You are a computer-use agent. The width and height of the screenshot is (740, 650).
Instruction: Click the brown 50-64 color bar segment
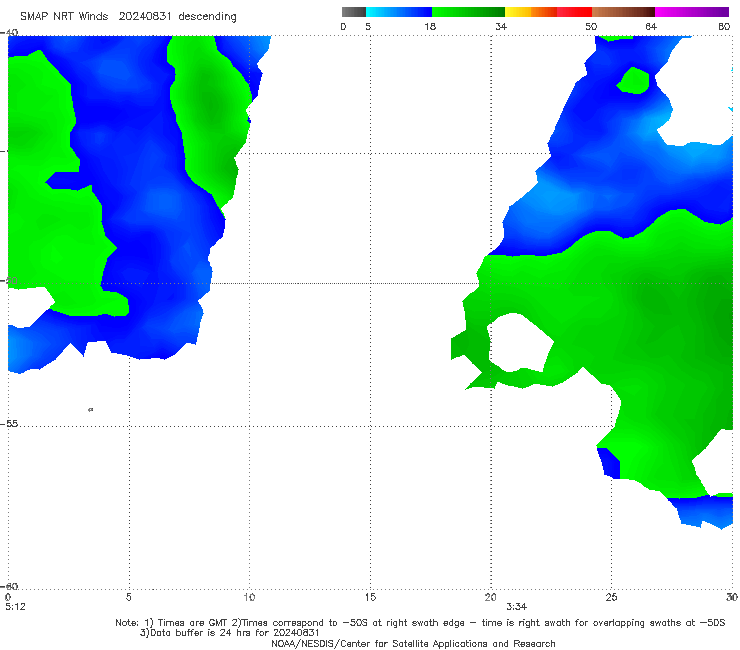pos(623,12)
